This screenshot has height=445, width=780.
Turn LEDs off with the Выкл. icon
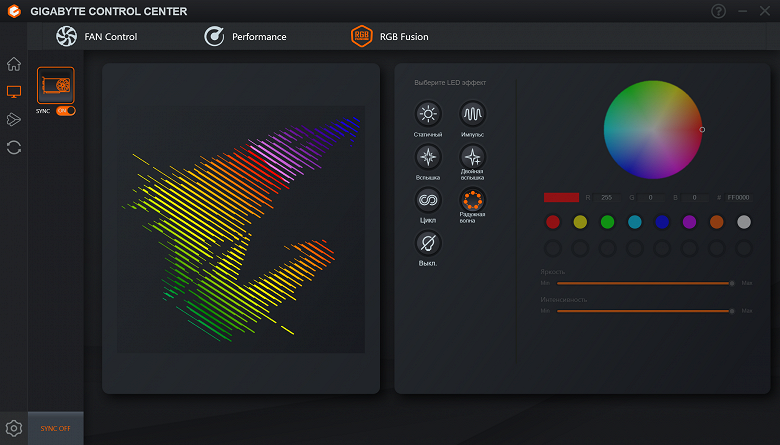pos(428,243)
